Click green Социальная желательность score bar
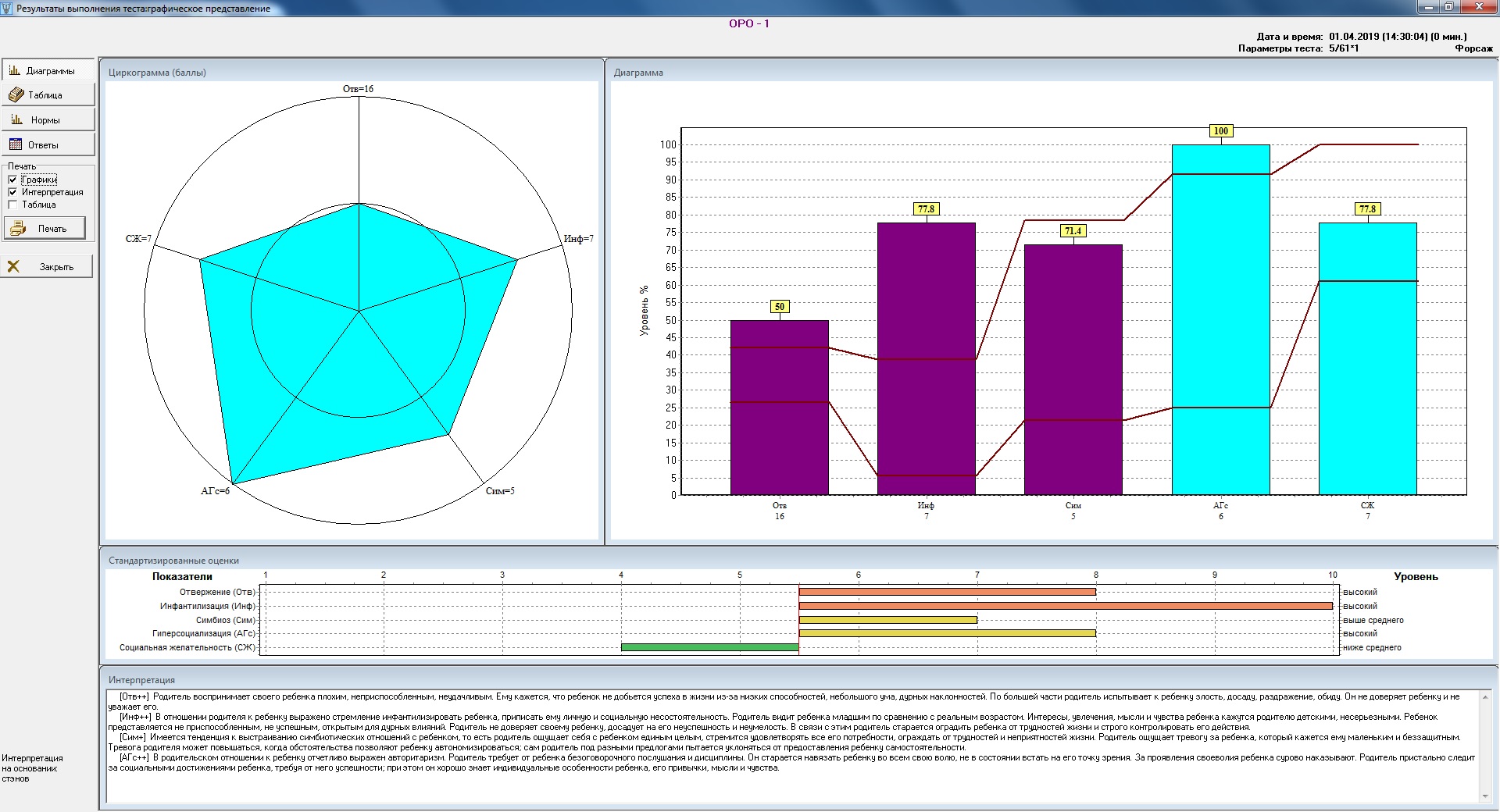1500x812 pixels. (x=710, y=647)
